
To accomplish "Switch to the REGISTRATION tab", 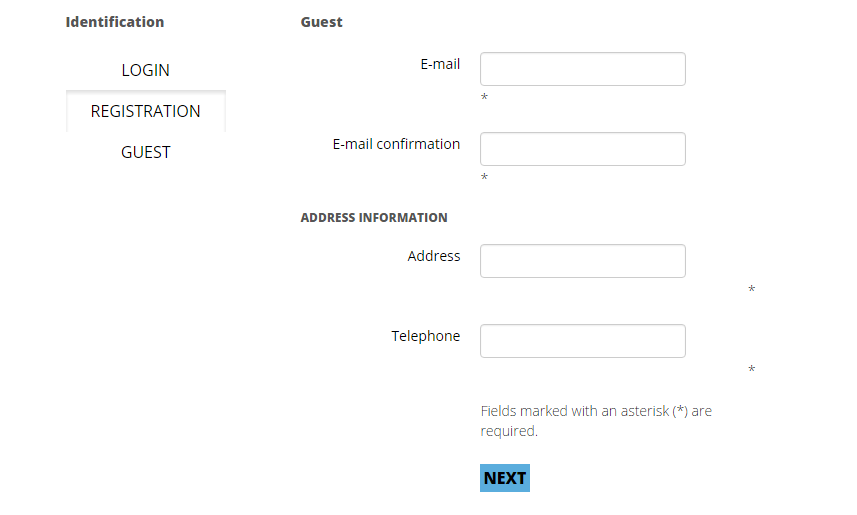I will coord(146,111).
